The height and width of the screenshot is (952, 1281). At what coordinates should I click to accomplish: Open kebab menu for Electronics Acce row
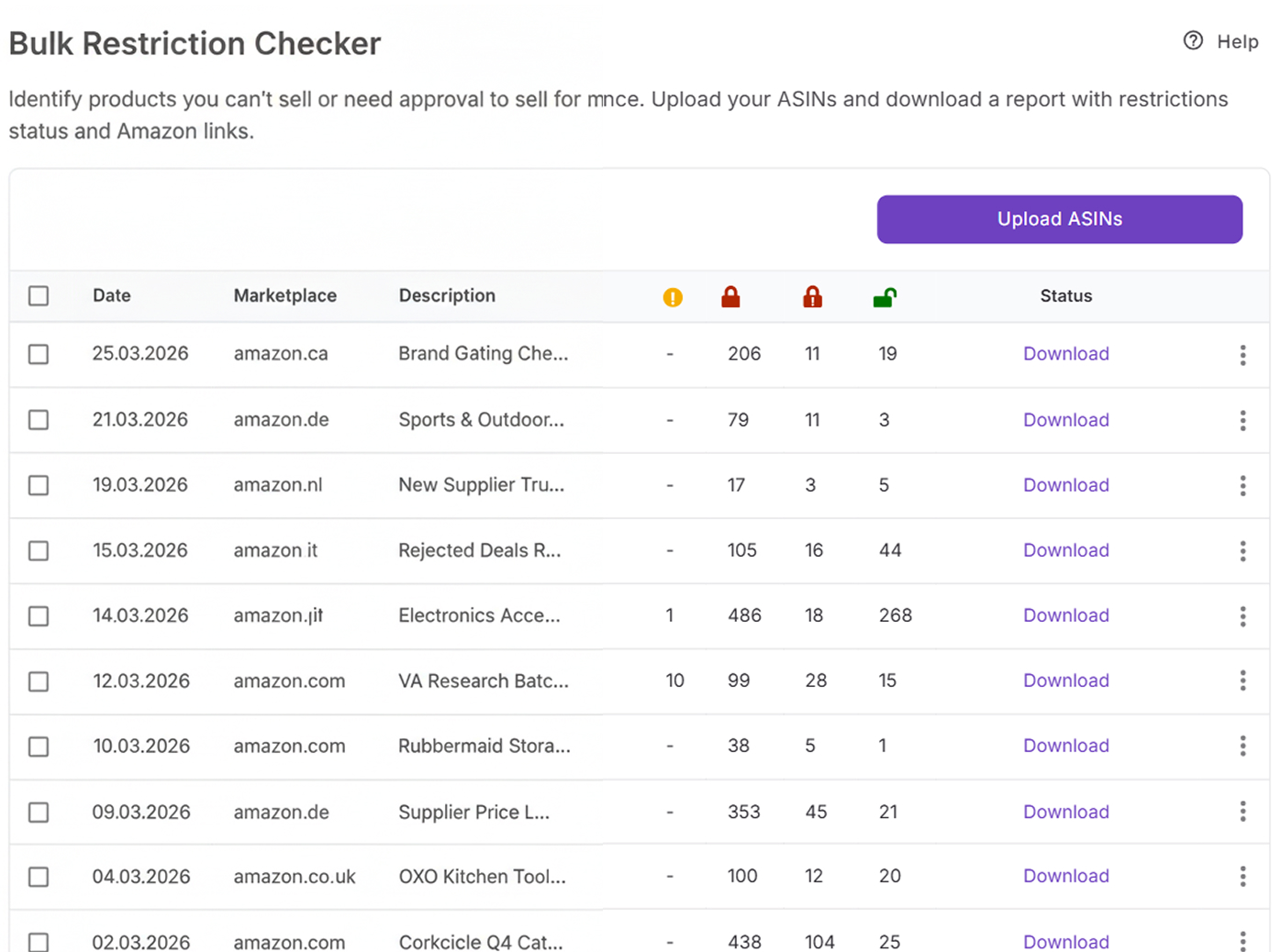1242,616
